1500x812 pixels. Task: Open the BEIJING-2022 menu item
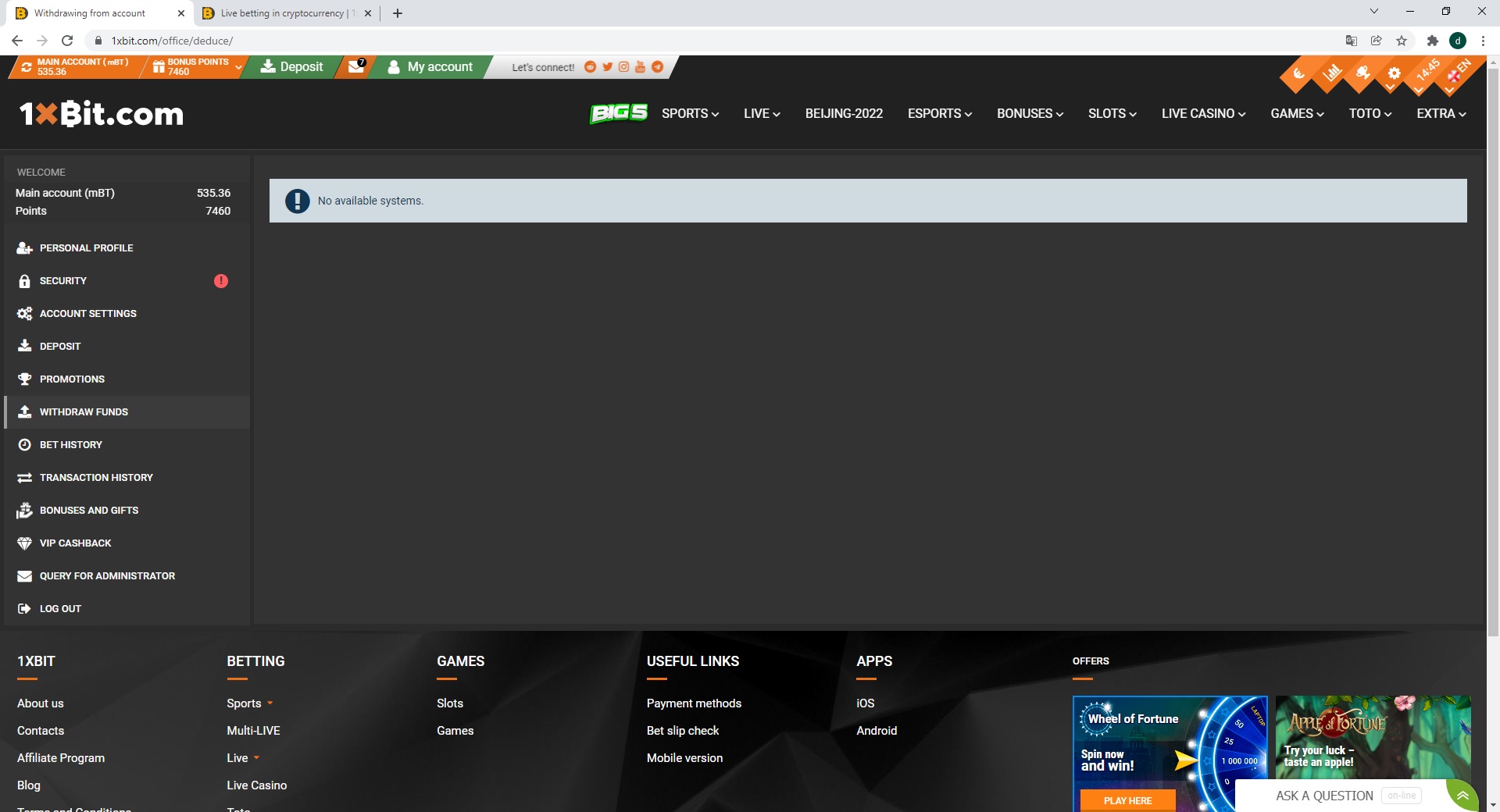pos(844,114)
